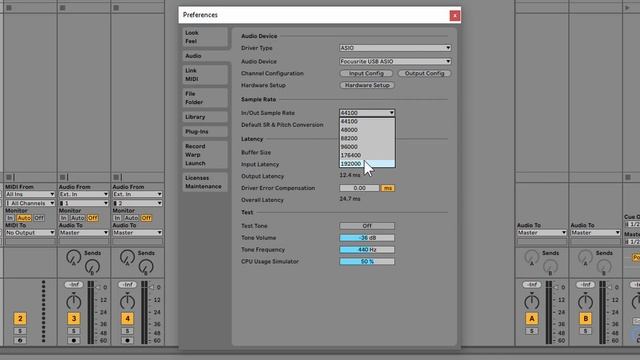Pick 48000 in sample rate list

pos(367,130)
